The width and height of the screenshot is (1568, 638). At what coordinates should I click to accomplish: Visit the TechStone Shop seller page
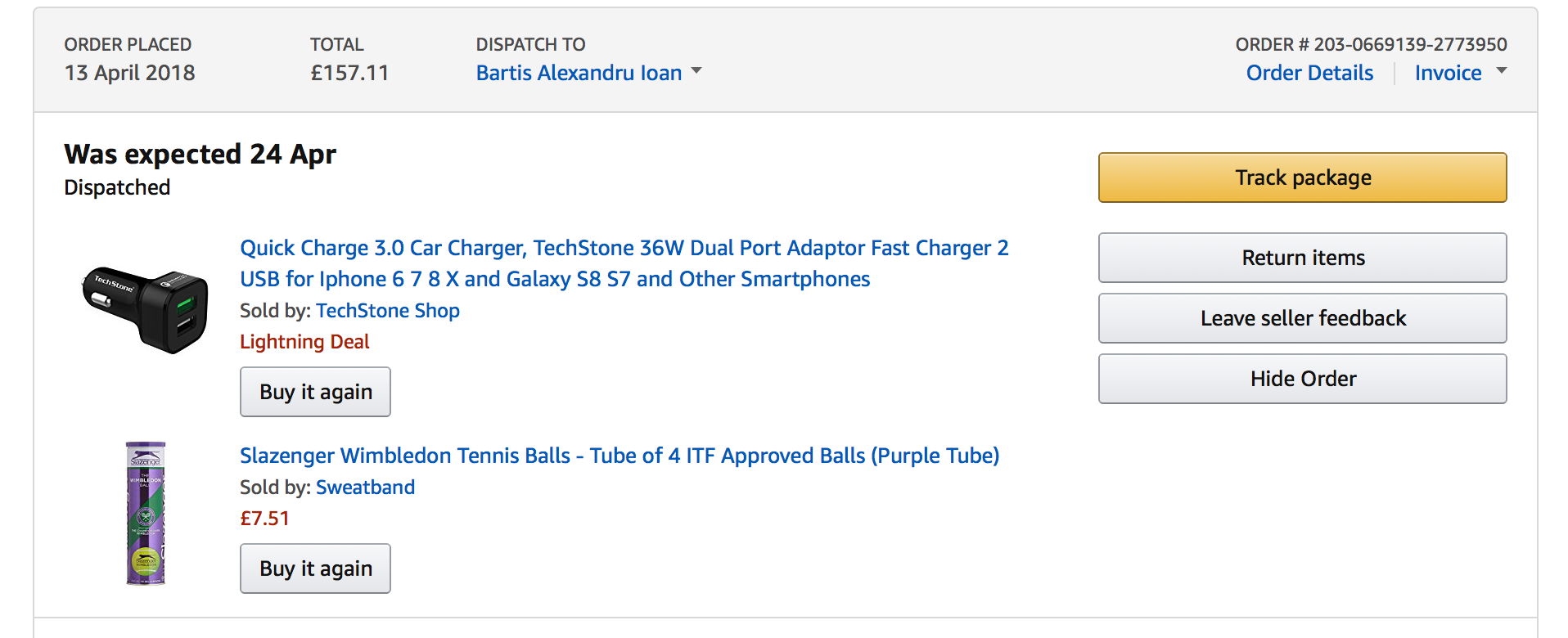(x=388, y=311)
